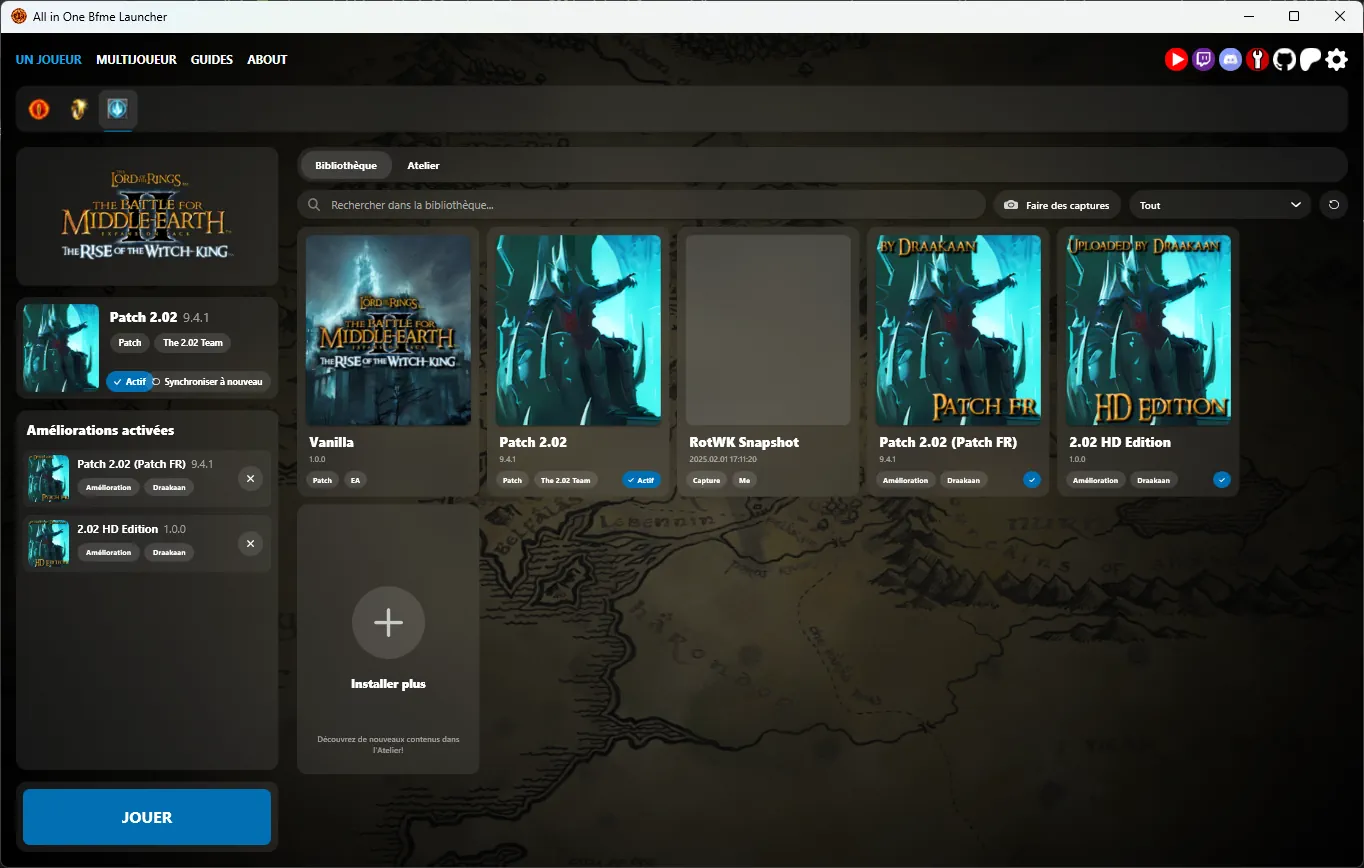Click the active patch thumbnail in sidebar
The height and width of the screenshot is (868, 1364).
(x=61, y=348)
